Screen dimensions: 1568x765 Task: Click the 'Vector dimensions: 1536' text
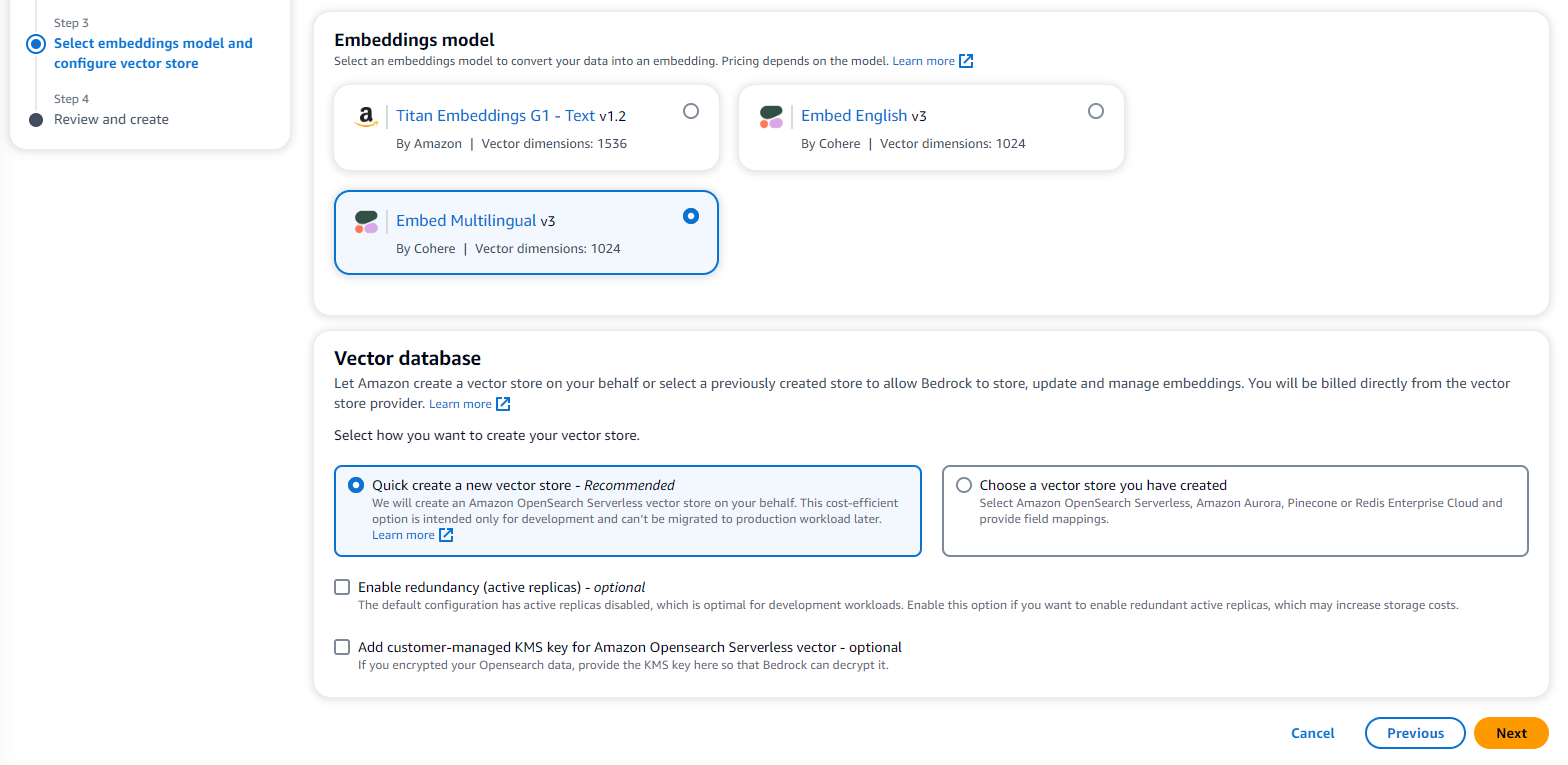coord(554,143)
